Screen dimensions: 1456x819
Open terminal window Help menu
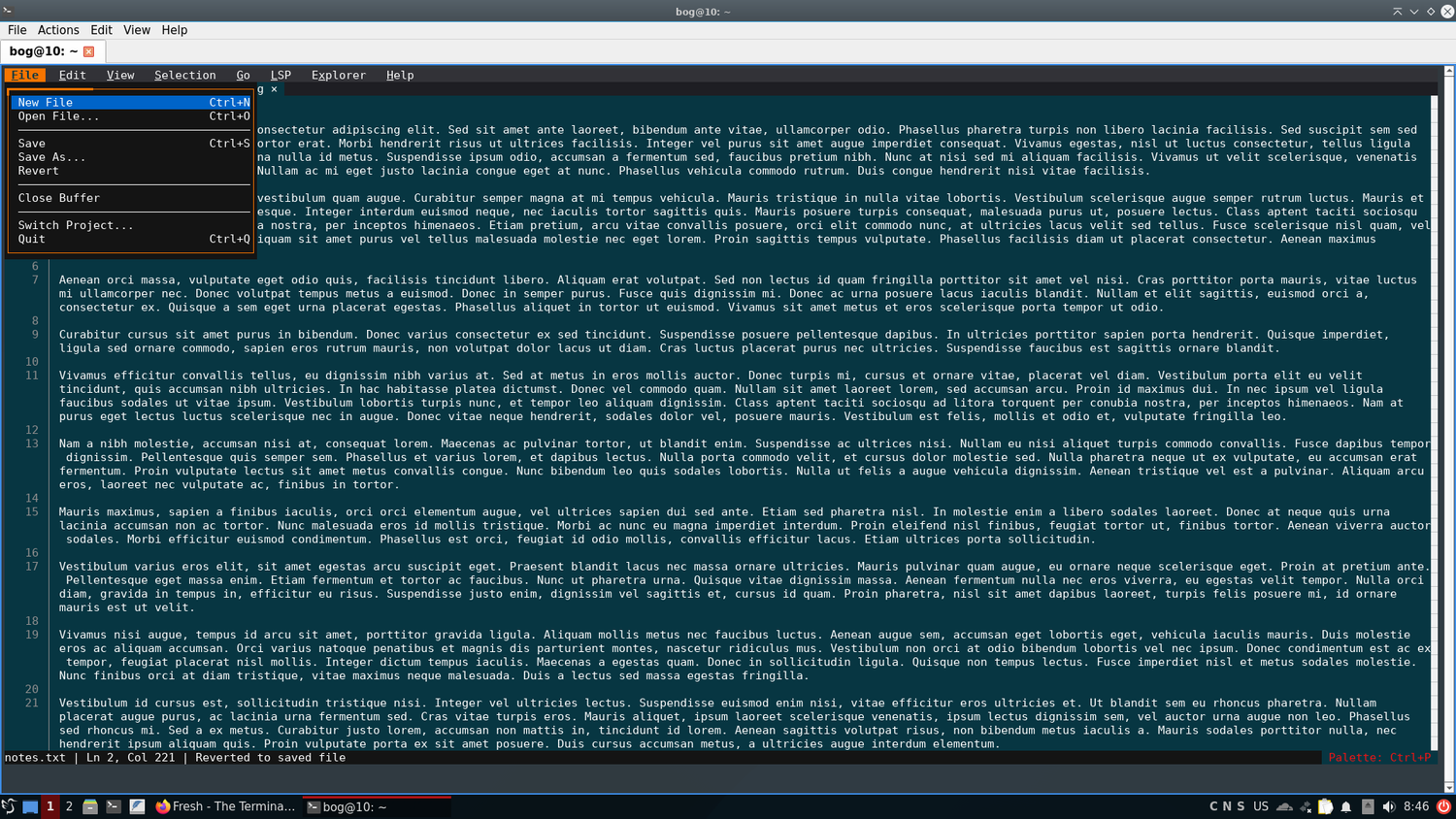[x=175, y=30]
